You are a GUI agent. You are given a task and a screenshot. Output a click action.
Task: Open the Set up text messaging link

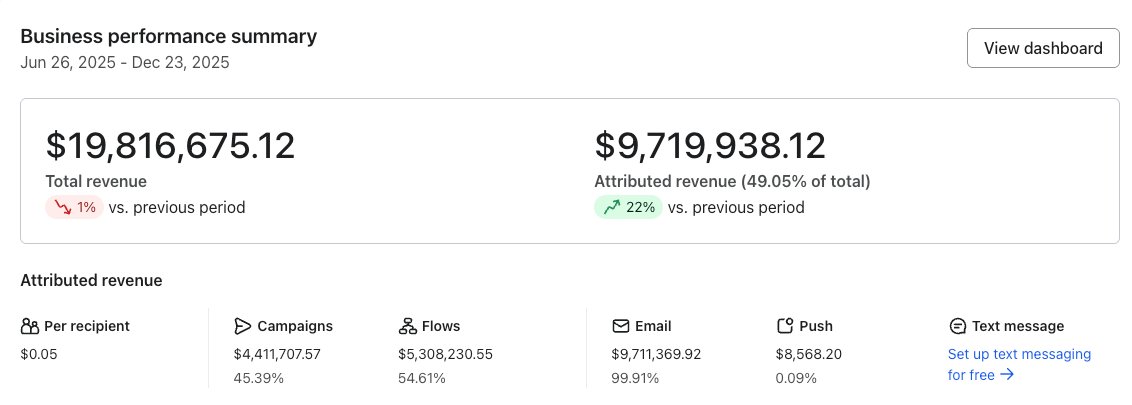point(1019,354)
